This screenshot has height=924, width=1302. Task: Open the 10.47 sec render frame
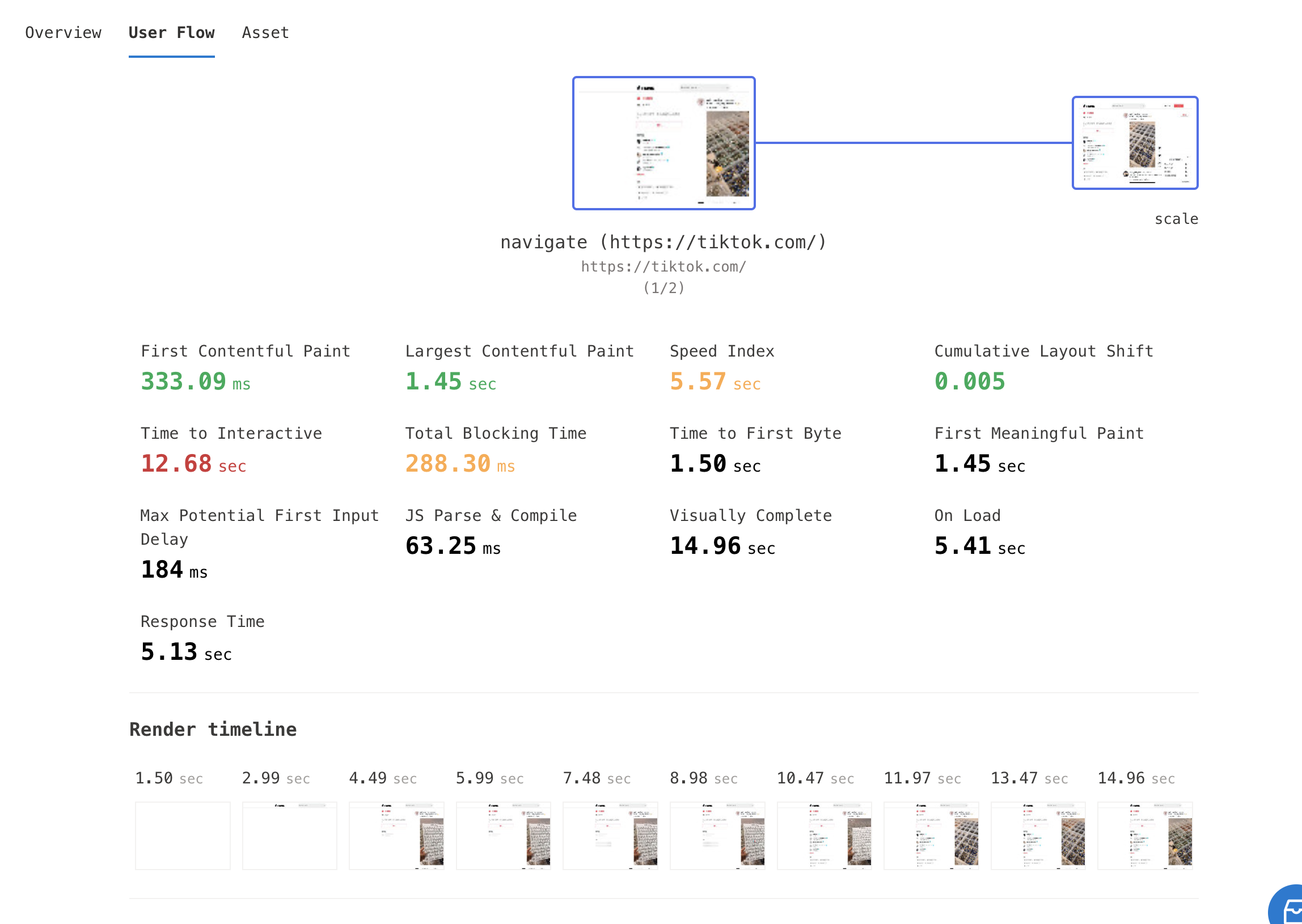coord(825,835)
